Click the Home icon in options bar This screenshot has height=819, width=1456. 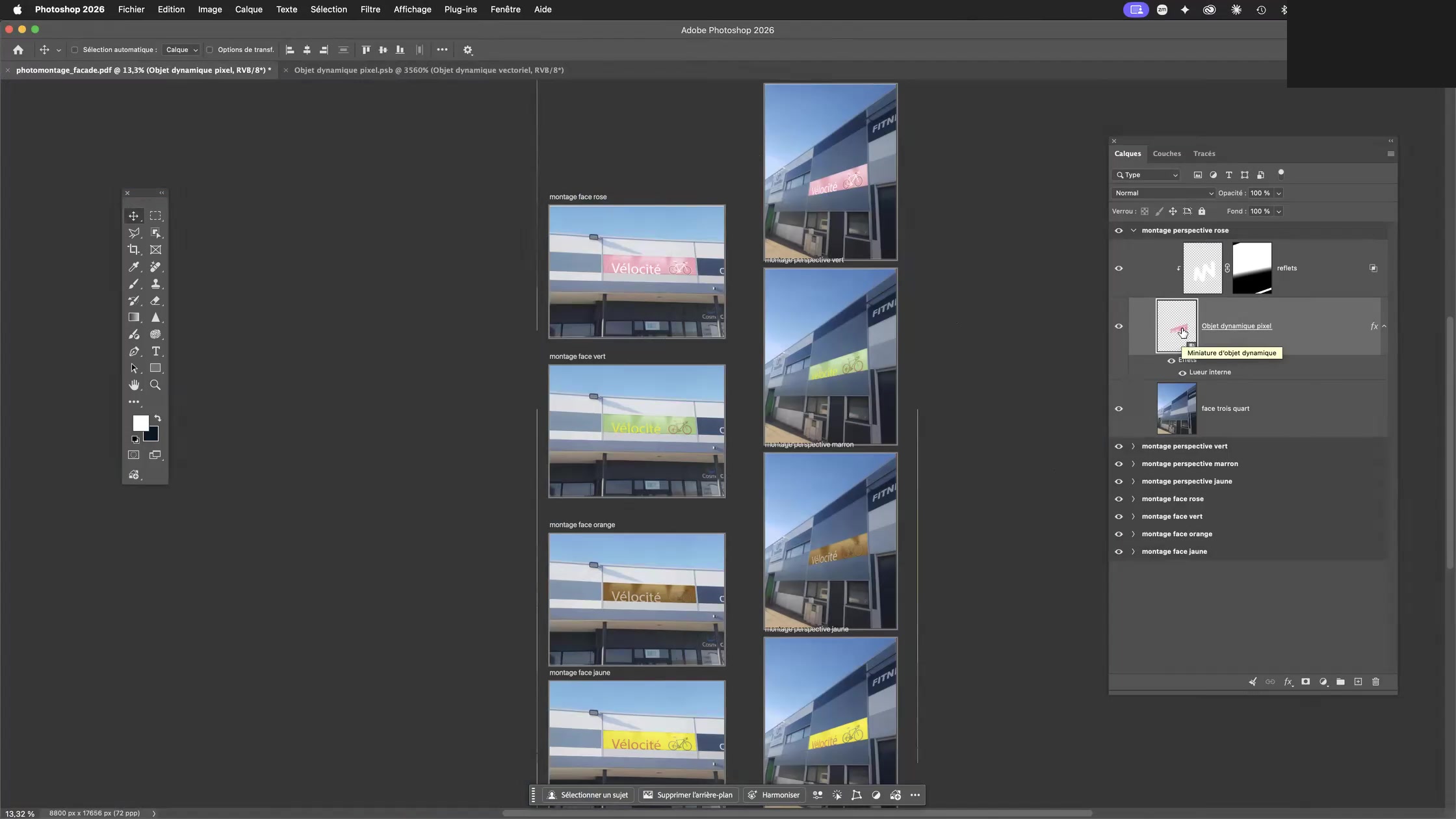click(18, 50)
